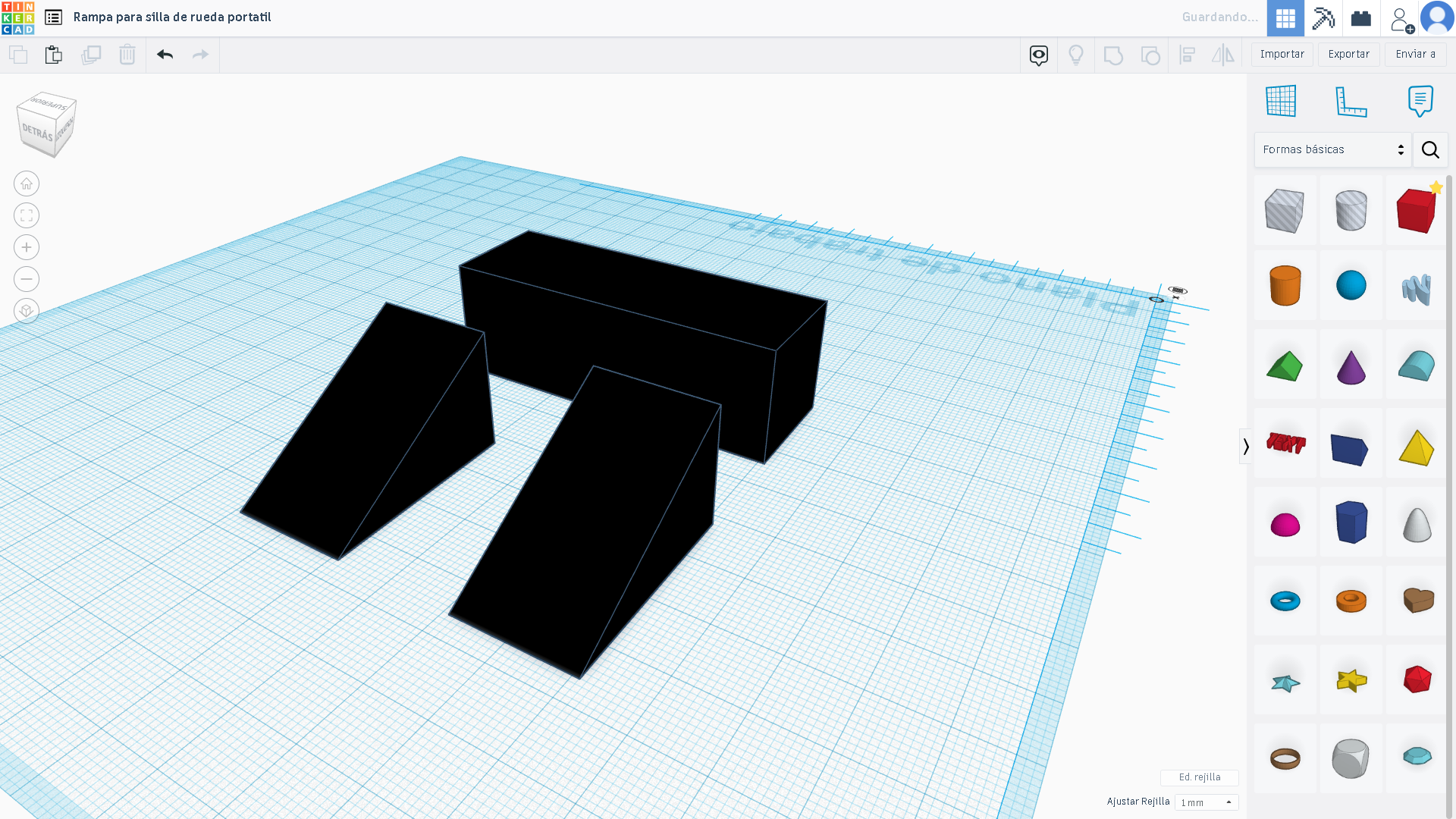Select the Ruler tool icon
Image resolution: width=1456 pixels, height=819 pixels.
click(x=1351, y=101)
